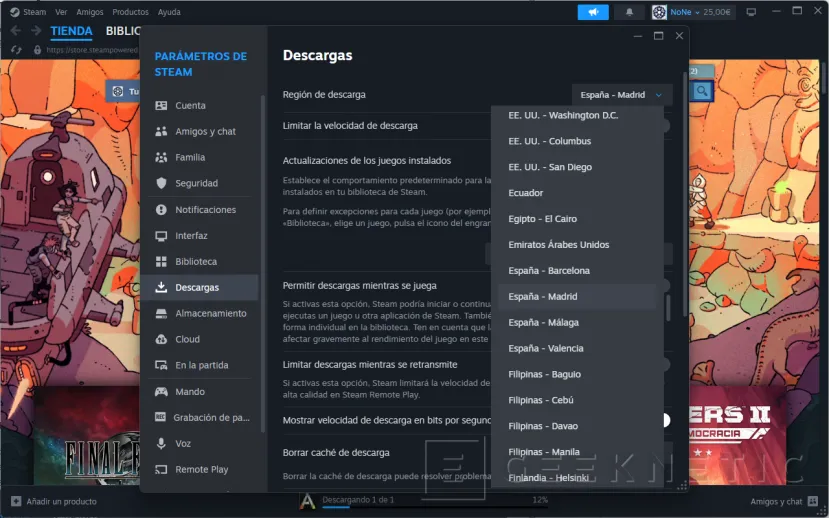Viewport: 829px width, 518px height.
Task: Click the Voz microphone icon
Action: pos(161,443)
